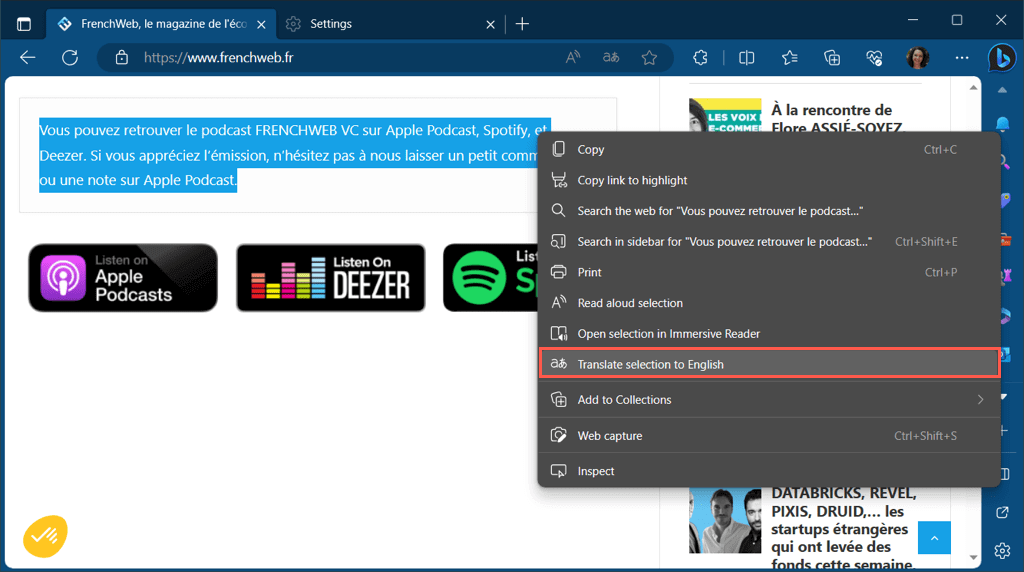This screenshot has width=1024, height=572.
Task: Toggle Split screen icon in toolbar
Action: pyautogui.click(x=746, y=58)
